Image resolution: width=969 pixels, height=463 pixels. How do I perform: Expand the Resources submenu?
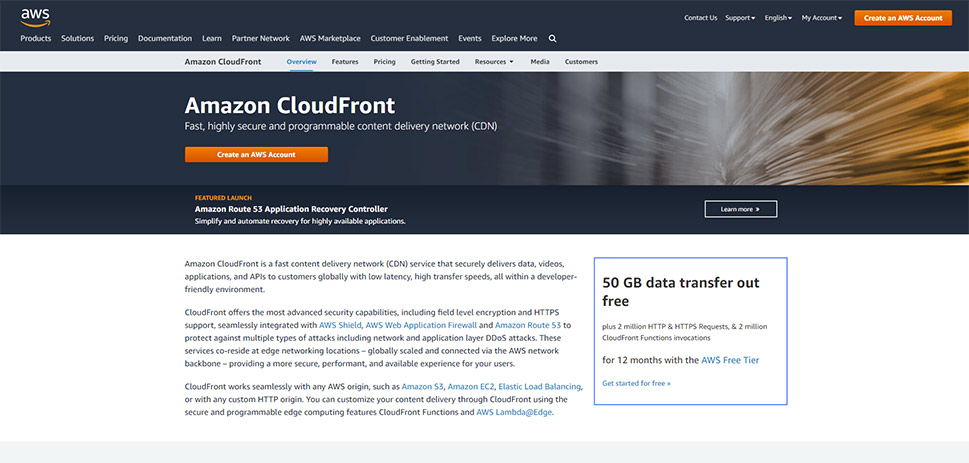(494, 62)
